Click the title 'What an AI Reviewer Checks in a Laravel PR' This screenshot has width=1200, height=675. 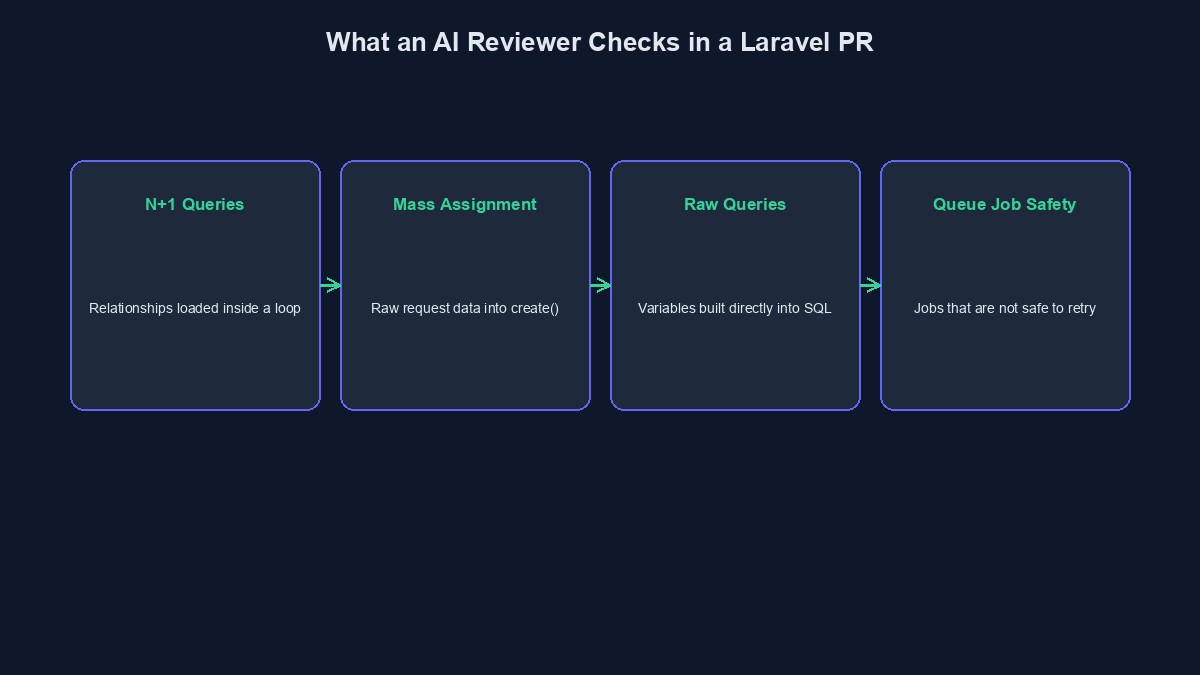(600, 42)
